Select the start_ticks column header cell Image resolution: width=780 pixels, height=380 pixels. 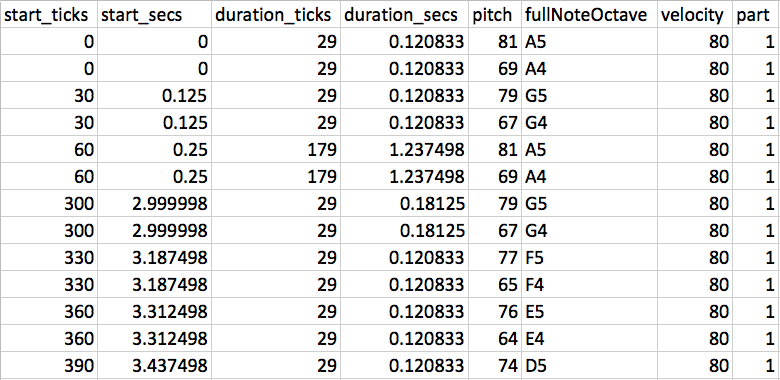49,14
